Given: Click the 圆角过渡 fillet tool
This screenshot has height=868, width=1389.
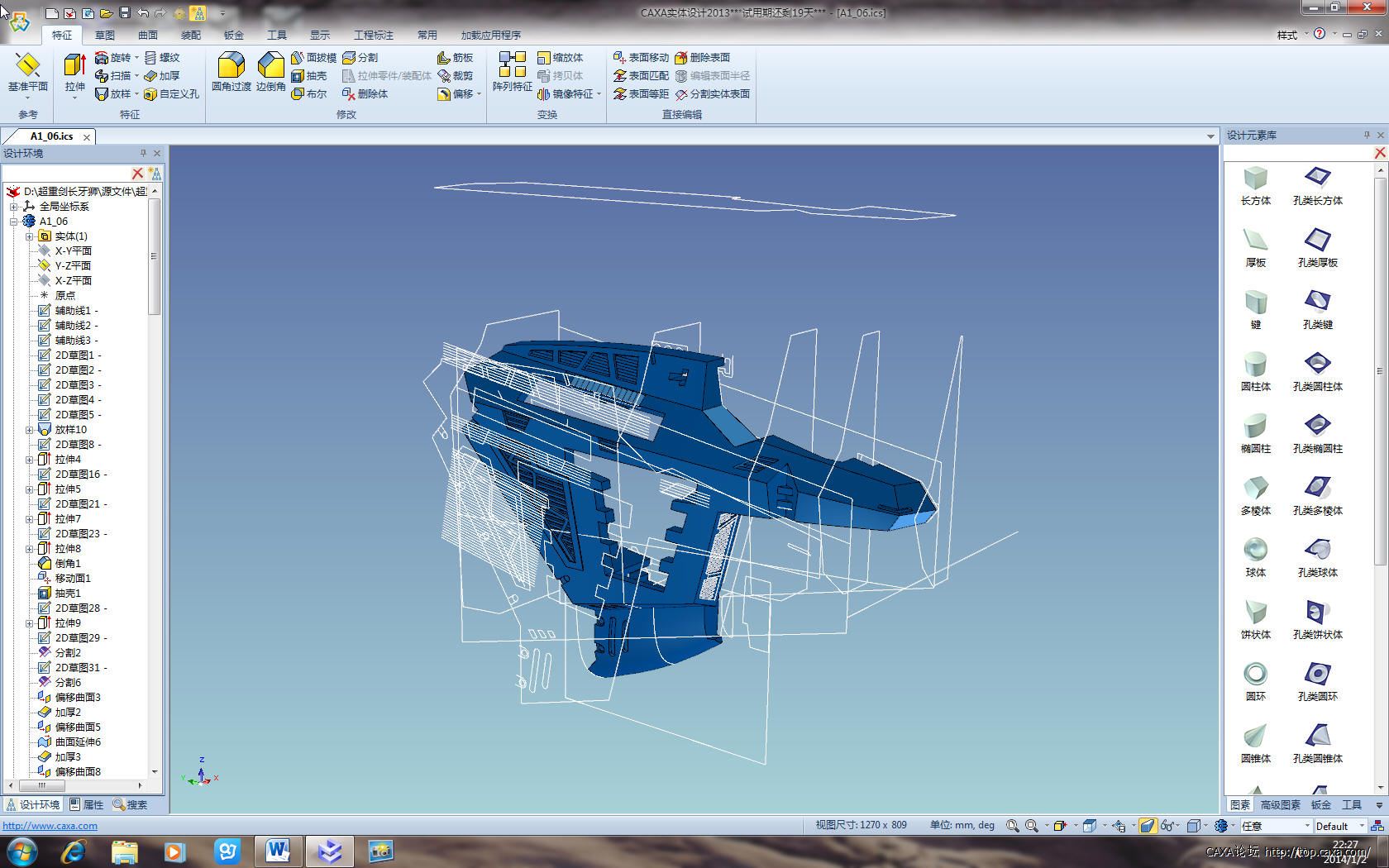Looking at the screenshot, I should pos(231,73).
